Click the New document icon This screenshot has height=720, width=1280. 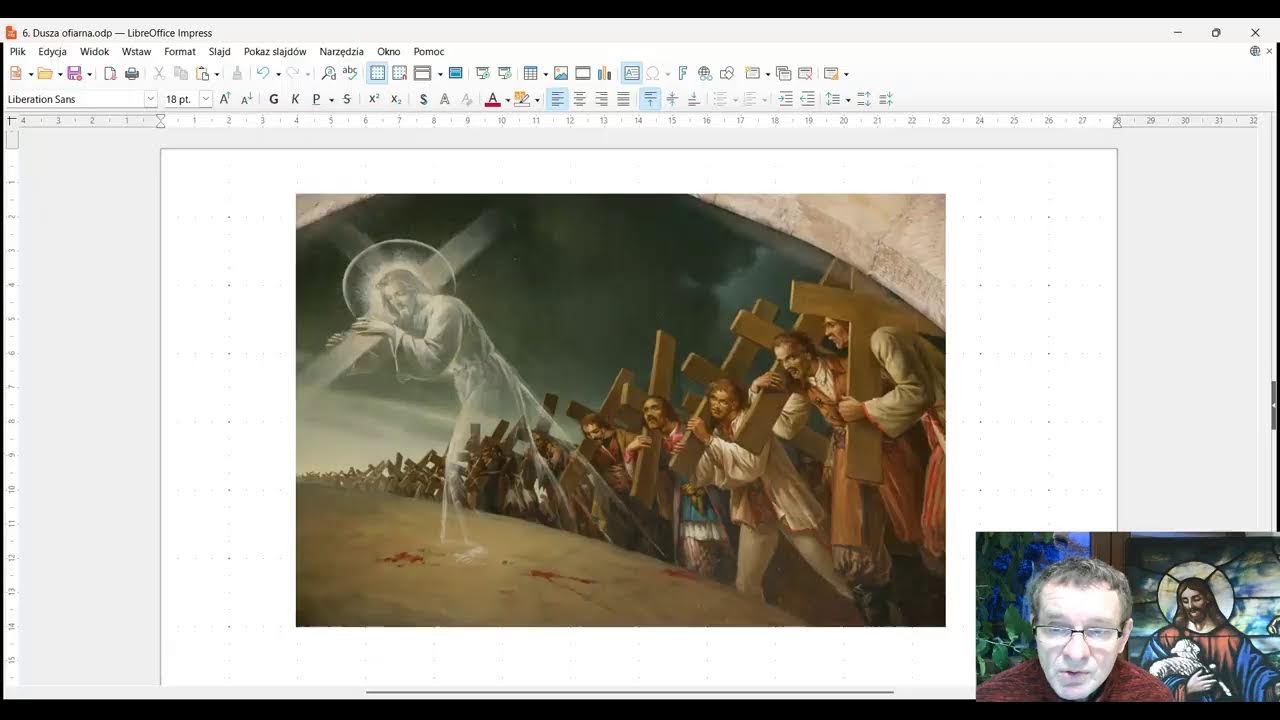coord(15,73)
